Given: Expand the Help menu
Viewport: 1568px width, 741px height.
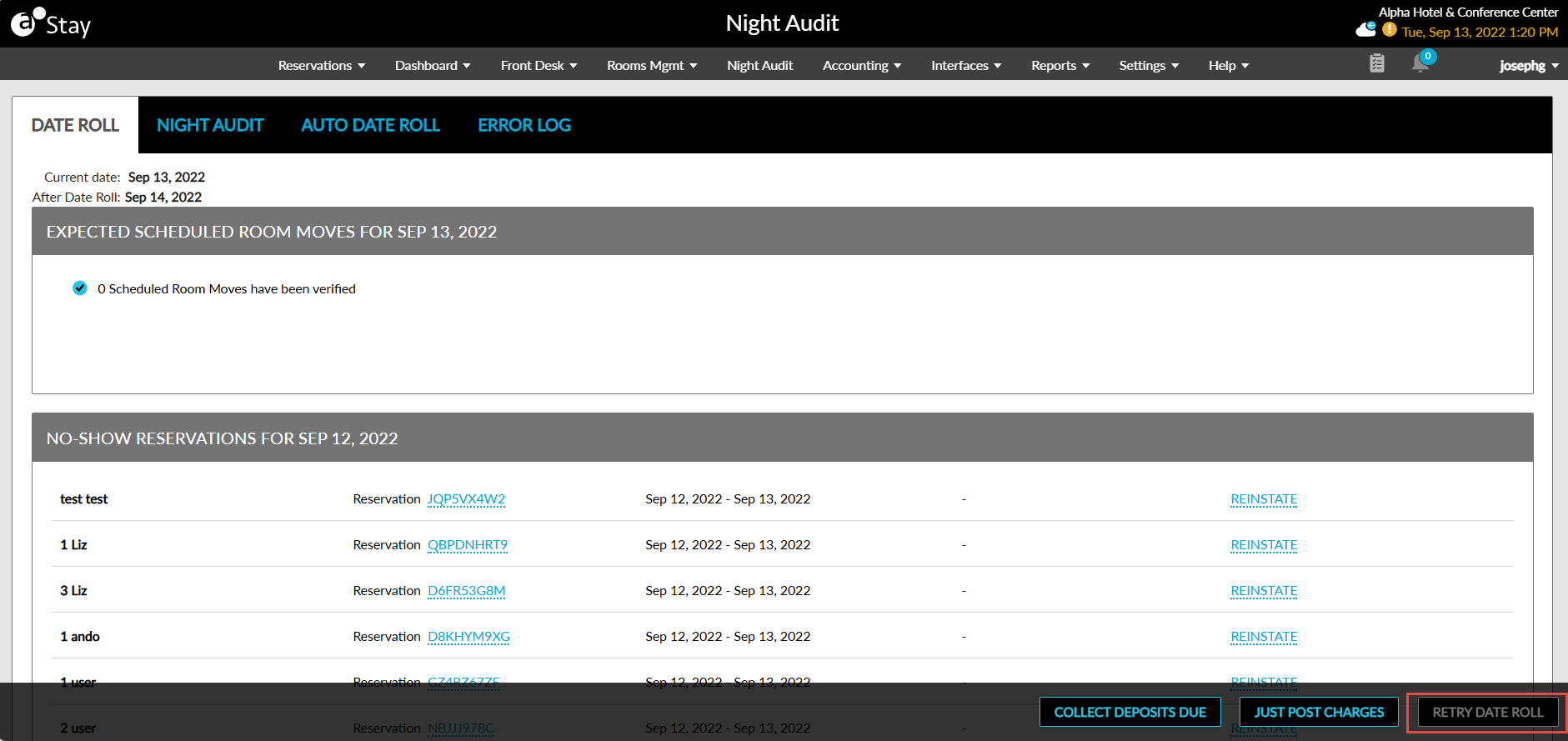Looking at the screenshot, I should [1229, 65].
